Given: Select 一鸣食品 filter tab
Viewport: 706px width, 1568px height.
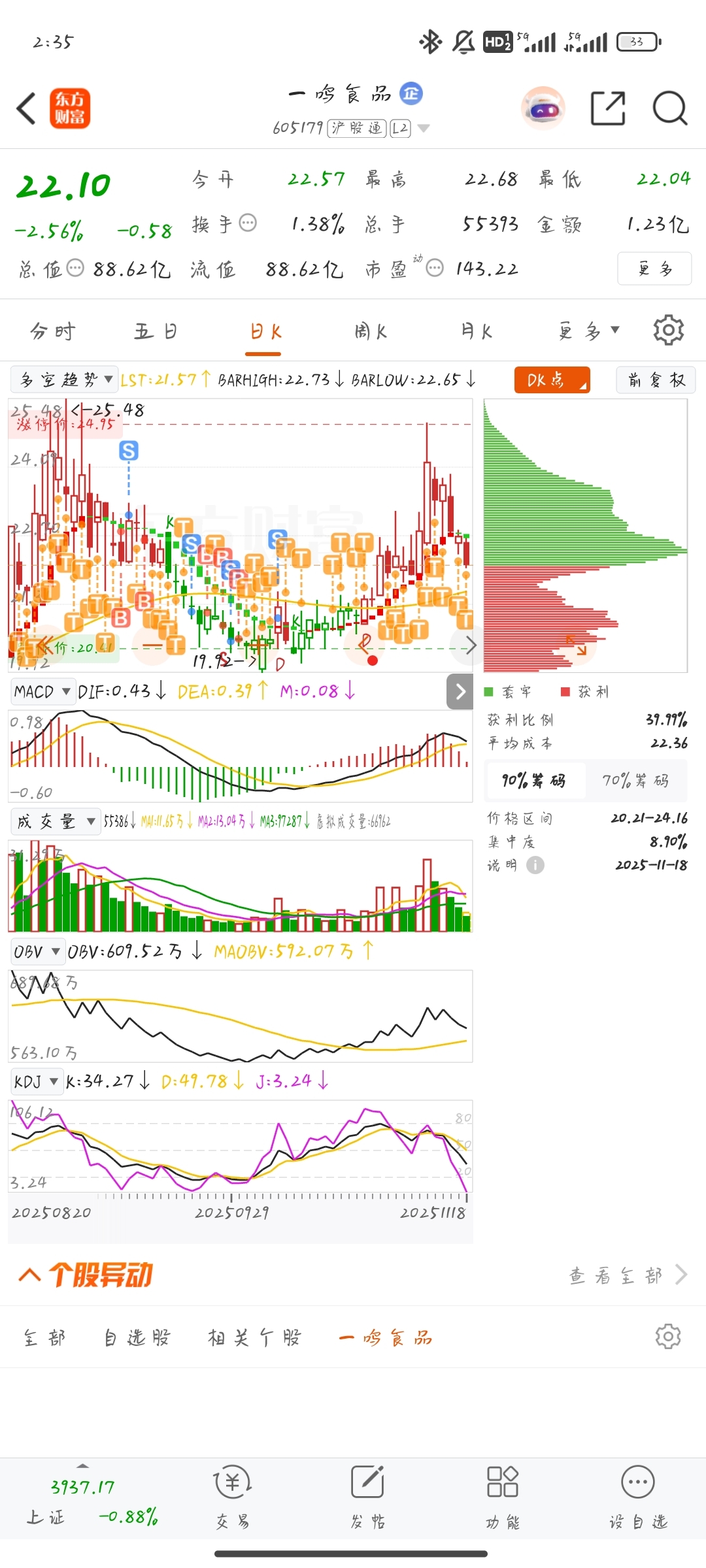Looking at the screenshot, I should click(386, 1337).
